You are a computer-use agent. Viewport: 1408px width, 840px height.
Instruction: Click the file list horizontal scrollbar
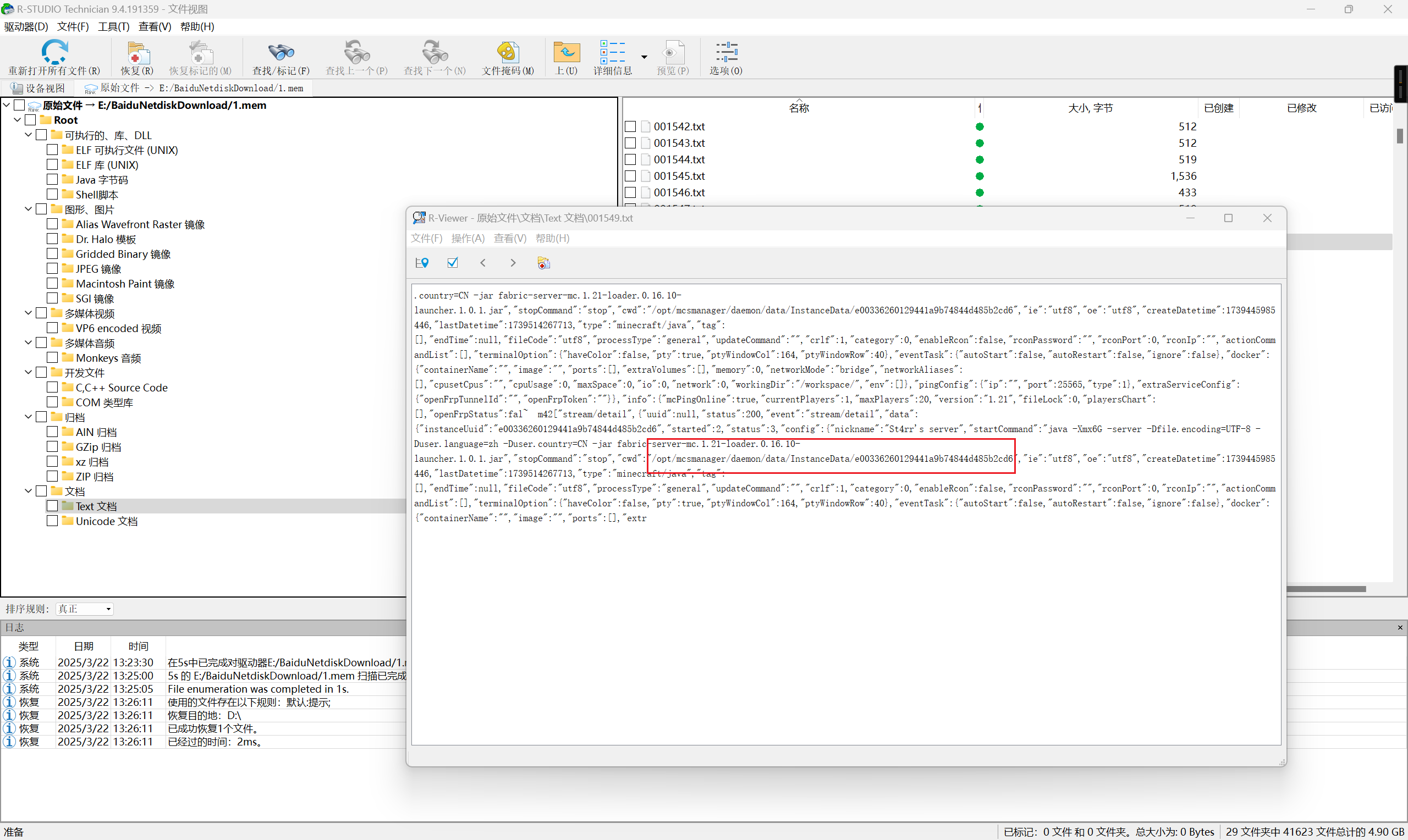pos(1325,589)
